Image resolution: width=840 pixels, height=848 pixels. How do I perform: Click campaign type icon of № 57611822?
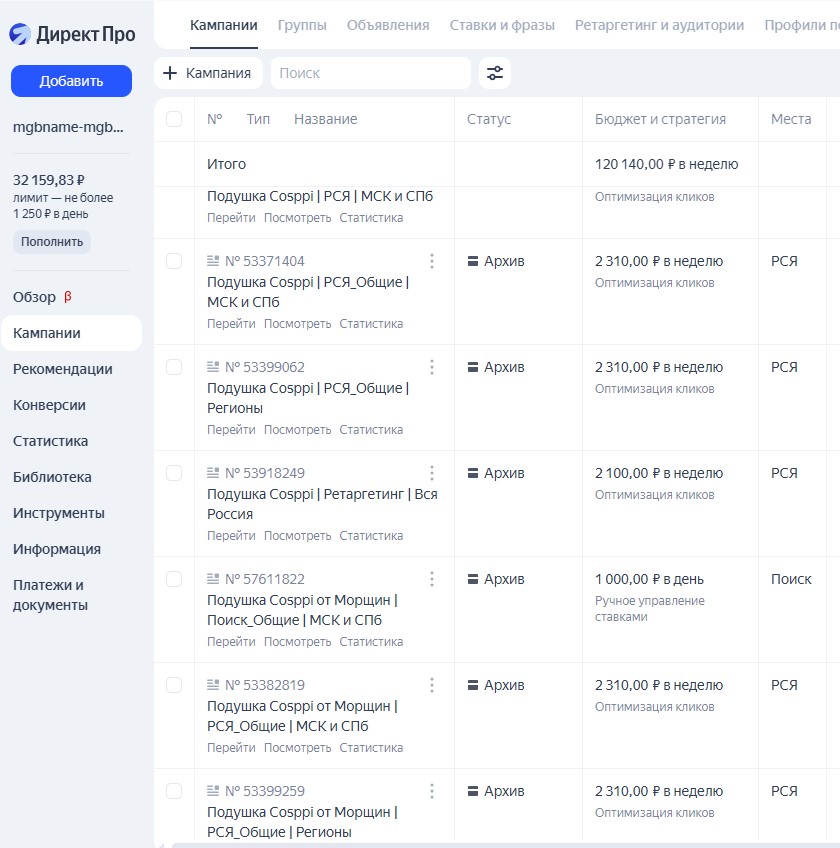tap(213, 579)
